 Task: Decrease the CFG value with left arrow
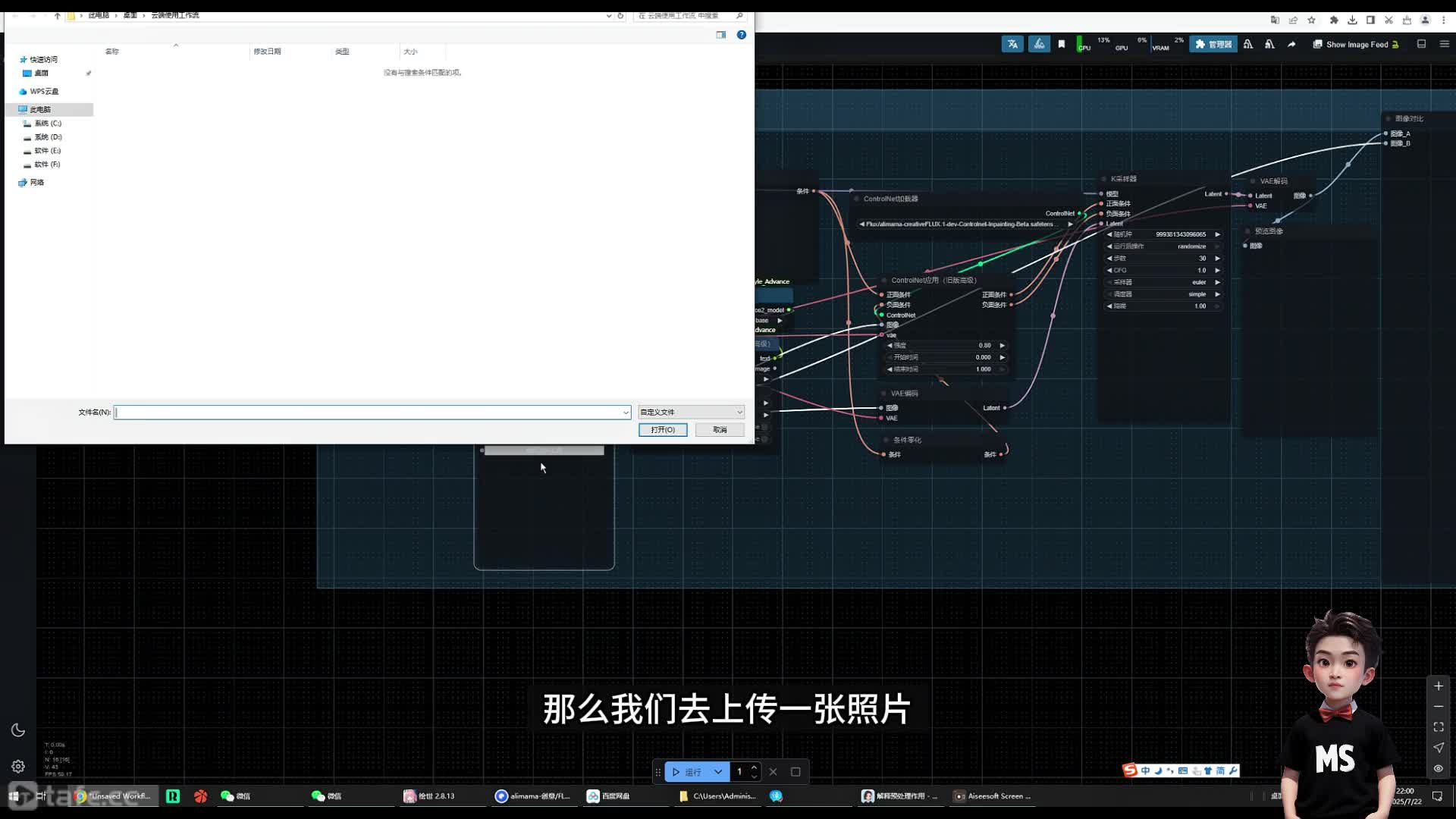(1109, 271)
